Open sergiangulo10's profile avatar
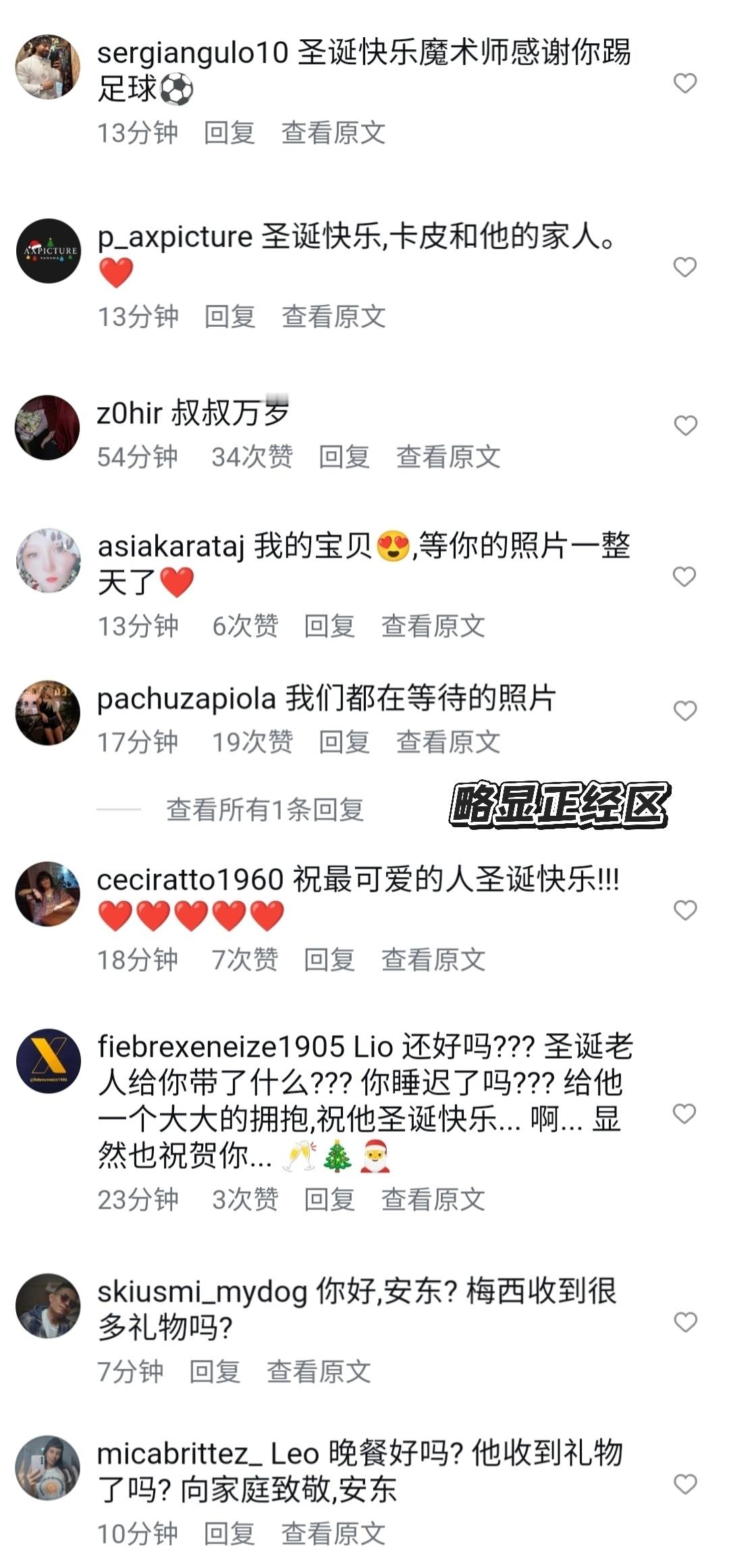 (x=48, y=67)
